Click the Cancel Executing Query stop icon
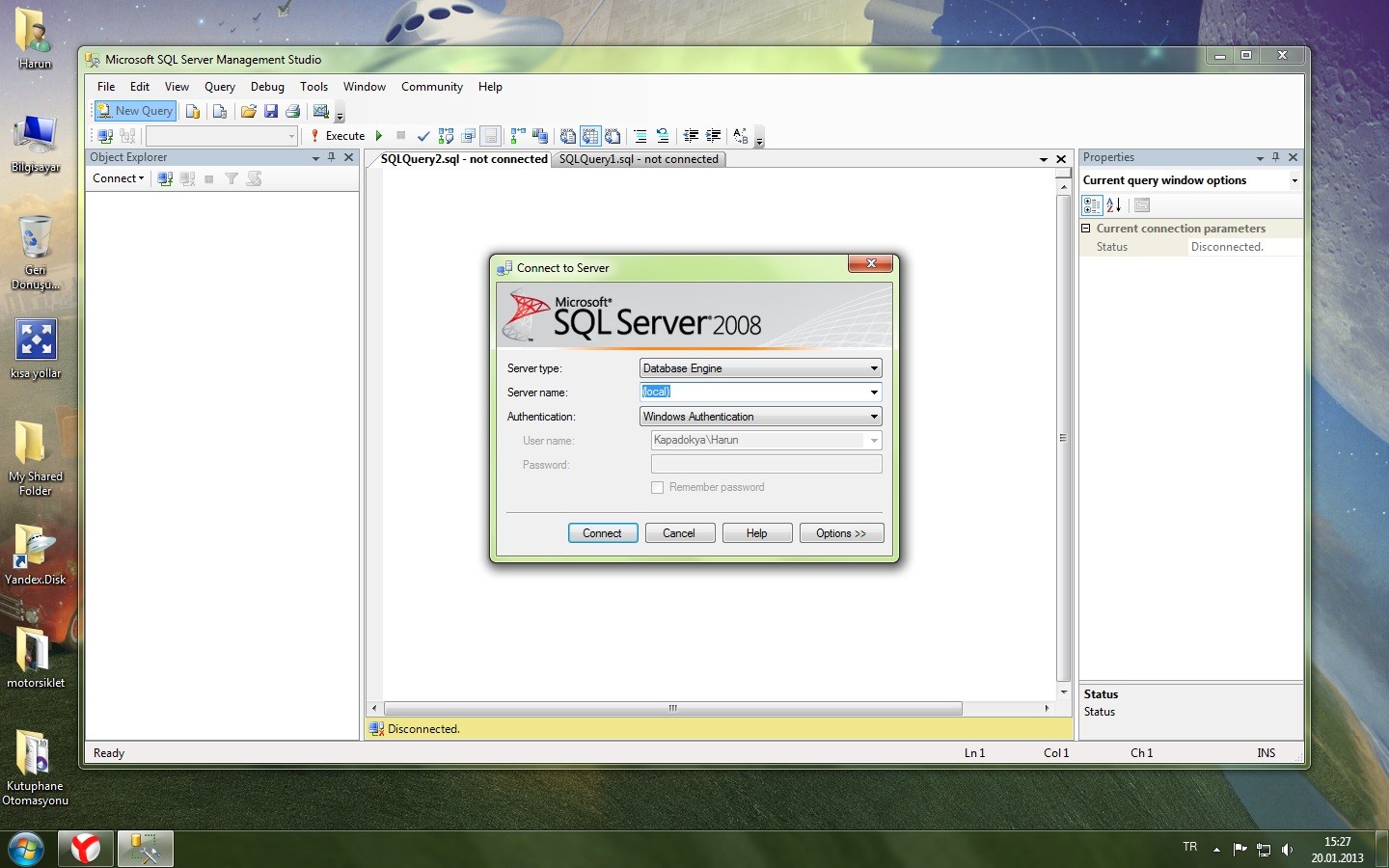The width and height of the screenshot is (1389, 868). click(x=401, y=136)
